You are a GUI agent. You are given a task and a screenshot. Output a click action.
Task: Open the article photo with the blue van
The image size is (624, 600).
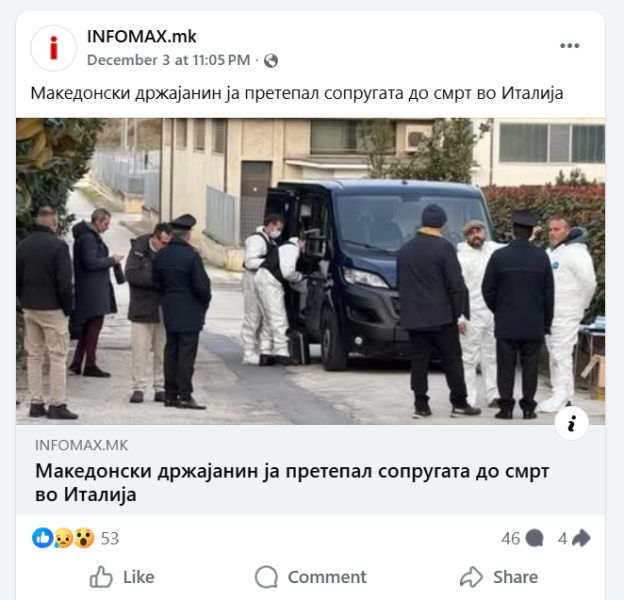click(310, 271)
